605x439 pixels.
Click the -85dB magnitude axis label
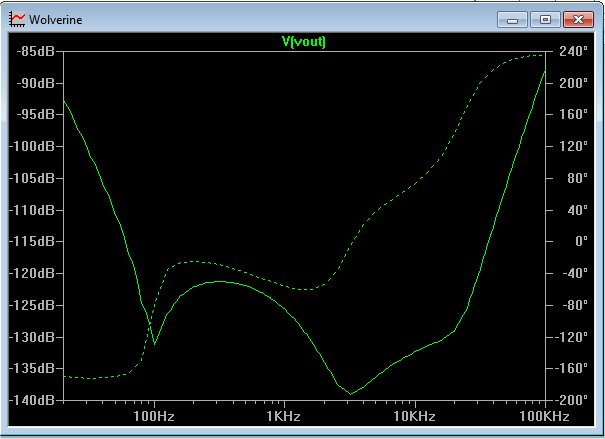click(x=35, y=51)
